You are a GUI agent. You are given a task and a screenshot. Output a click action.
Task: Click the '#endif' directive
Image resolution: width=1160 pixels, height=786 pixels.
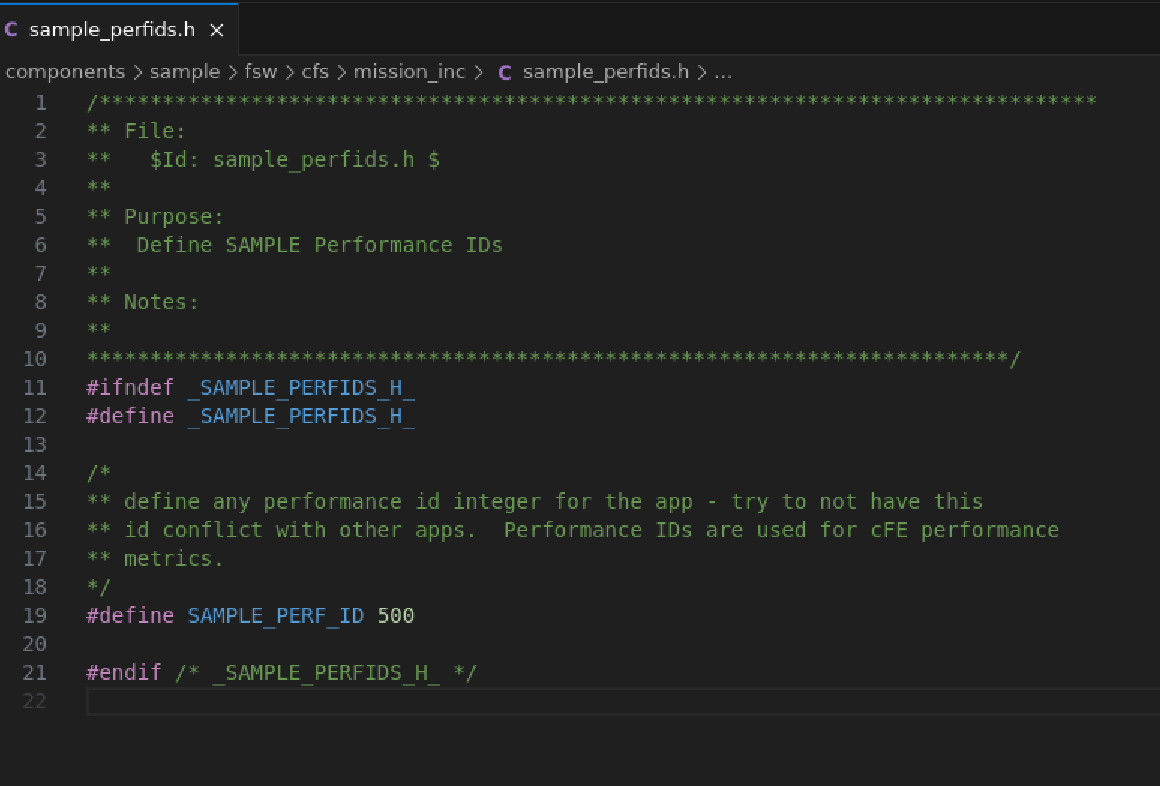coord(124,672)
